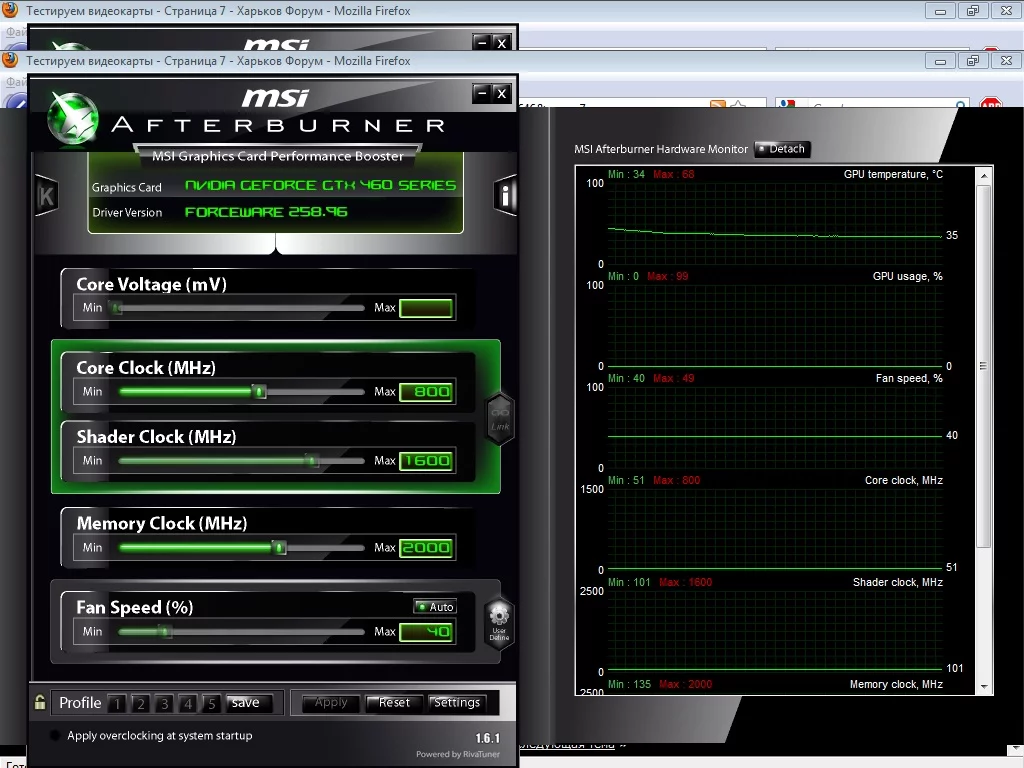
Task: Click the Memory Clock slider thumb
Action: click(x=280, y=548)
